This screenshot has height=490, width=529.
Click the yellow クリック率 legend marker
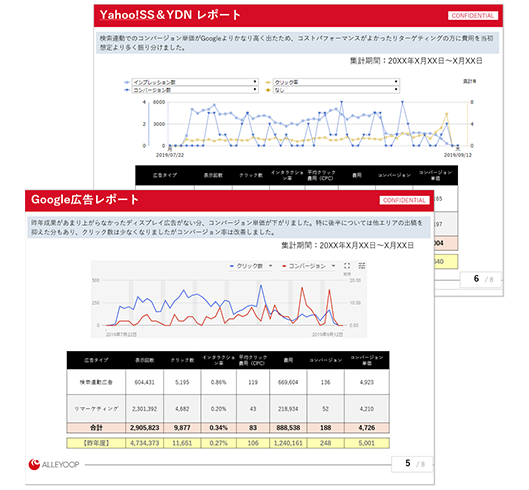click(x=268, y=82)
